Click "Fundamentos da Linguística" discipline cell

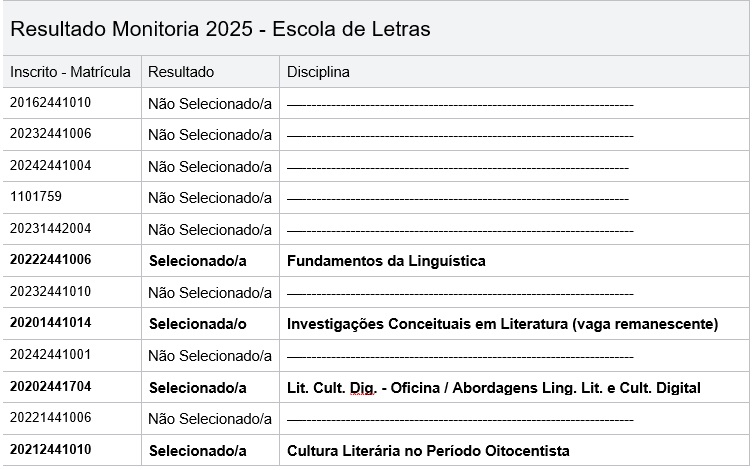(x=386, y=261)
